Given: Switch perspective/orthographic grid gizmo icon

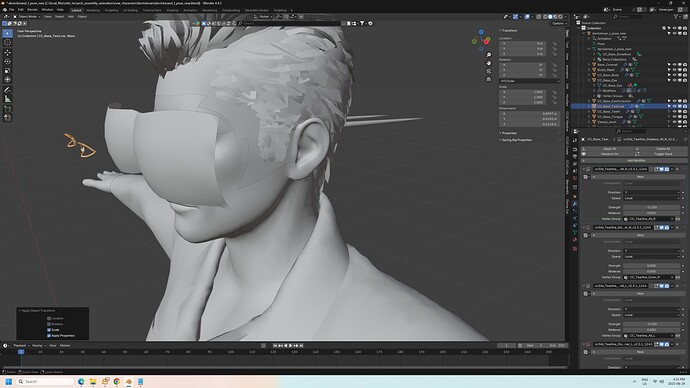Looking at the screenshot, I should pos(488,79).
